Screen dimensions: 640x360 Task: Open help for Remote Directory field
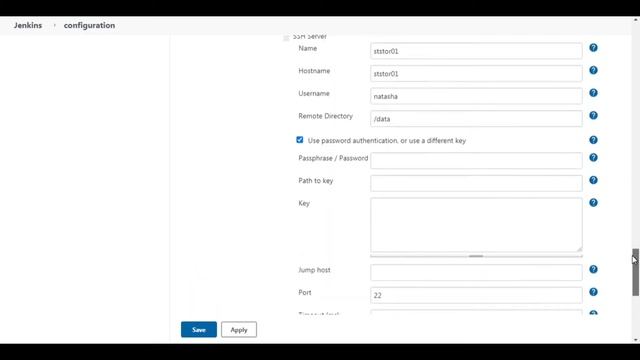[593, 116]
